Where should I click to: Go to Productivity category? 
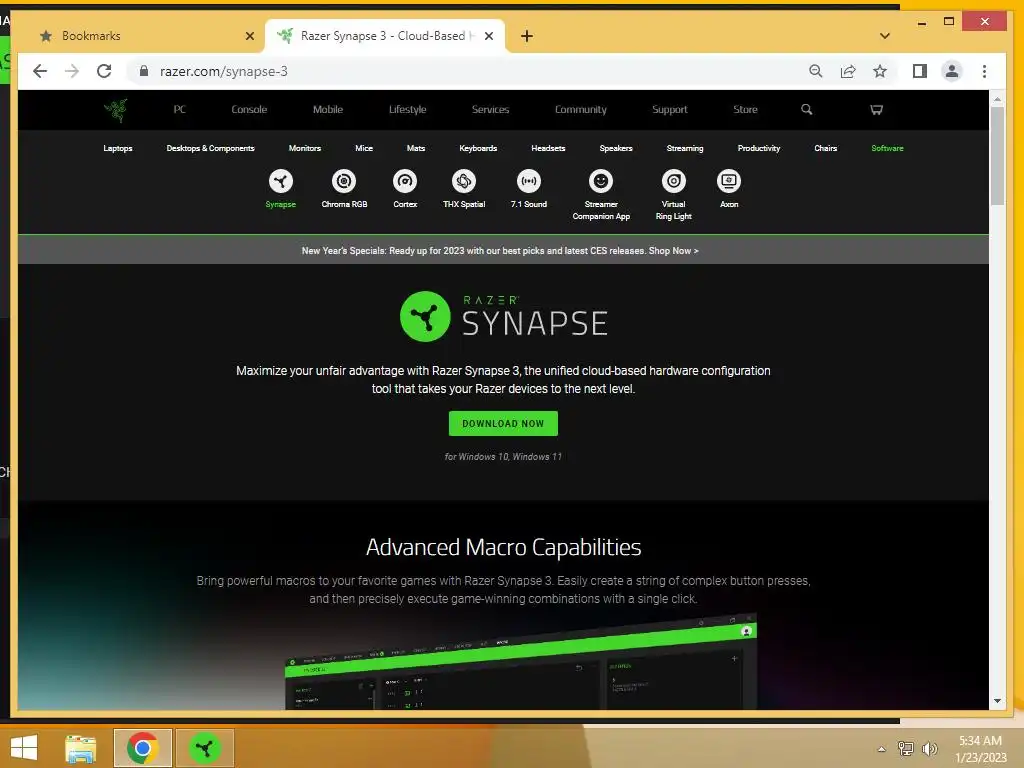[x=759, y=148]
